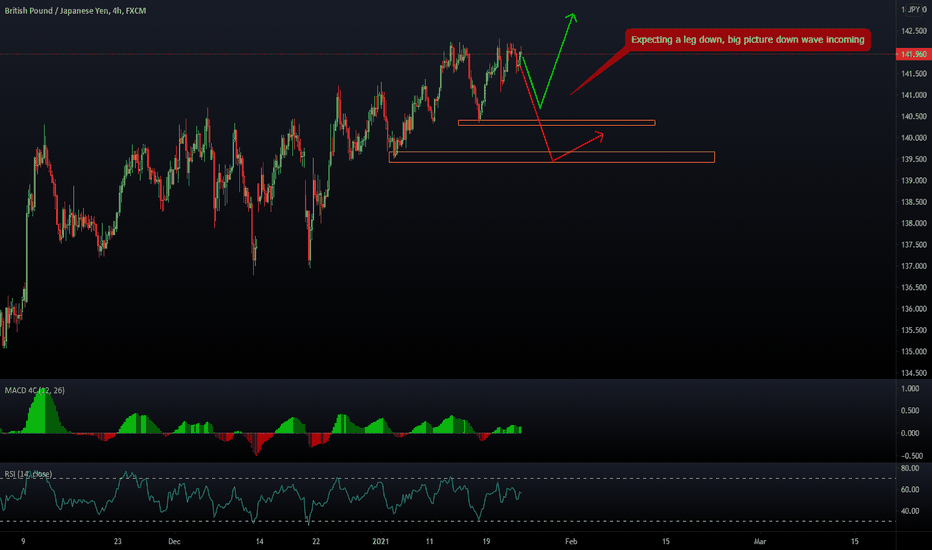
Task: Select the 'Expecting a leg down' callout note
Action: click(x=747, y=40)
